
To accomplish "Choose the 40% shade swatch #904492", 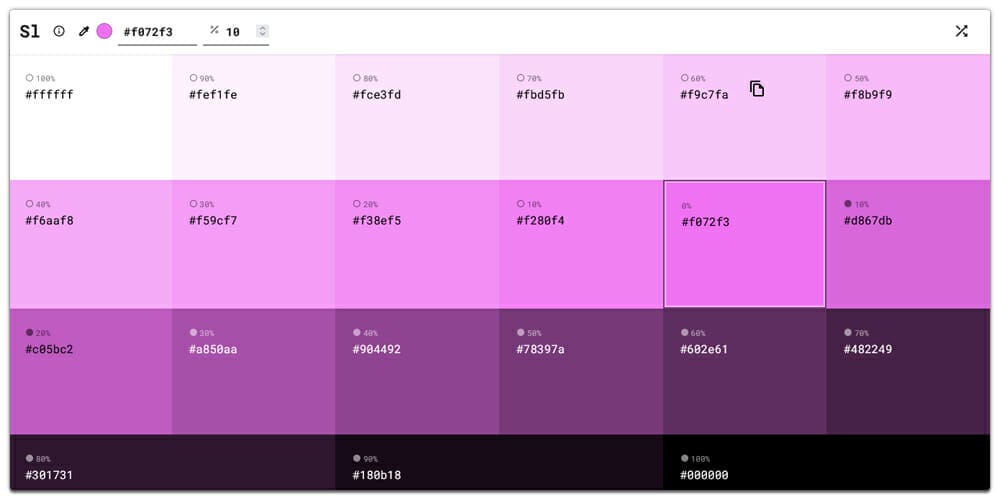I will point(417,371).
